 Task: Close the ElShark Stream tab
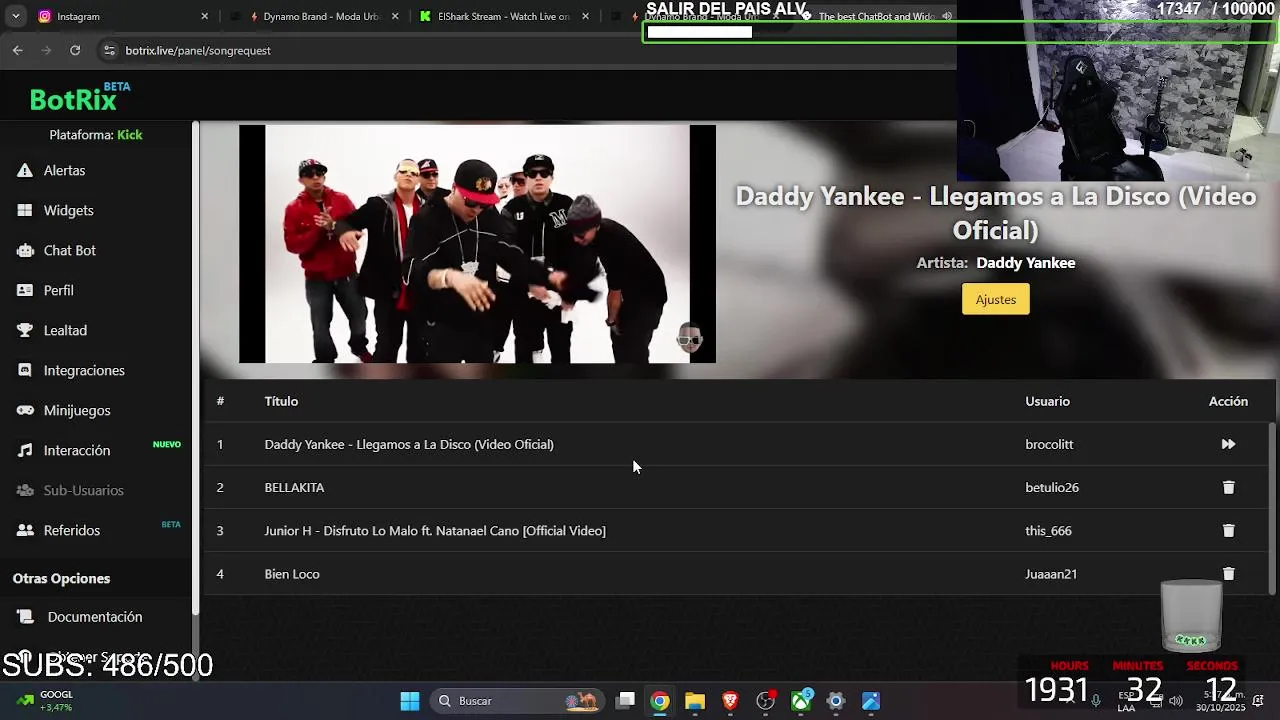click(x=586, y=17)
